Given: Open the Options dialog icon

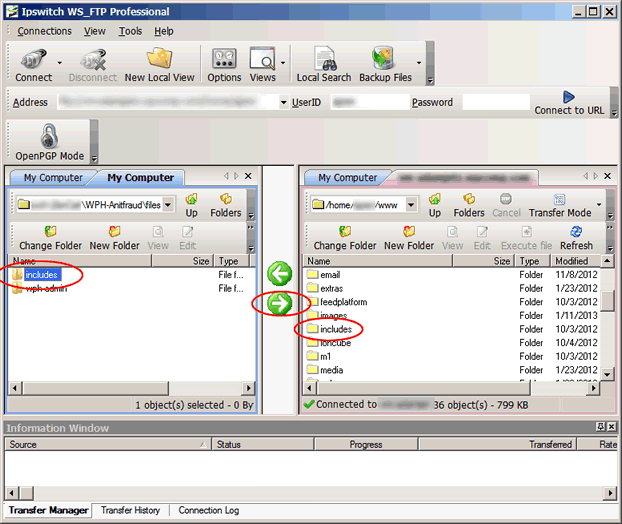Looking at the screenshot, I should coord(224,64).
